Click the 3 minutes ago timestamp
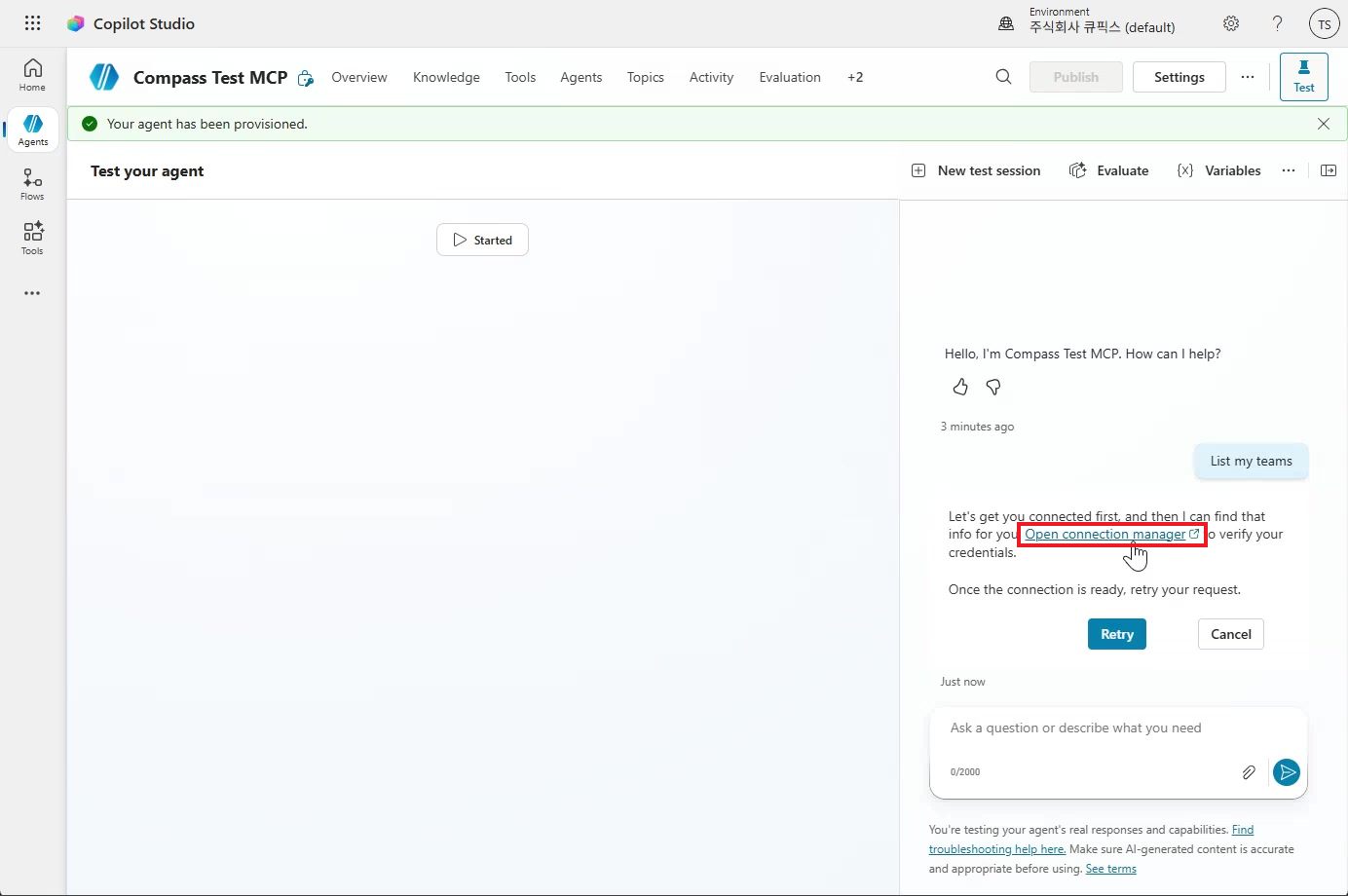 pyautogui.click(x=977, y=427)
